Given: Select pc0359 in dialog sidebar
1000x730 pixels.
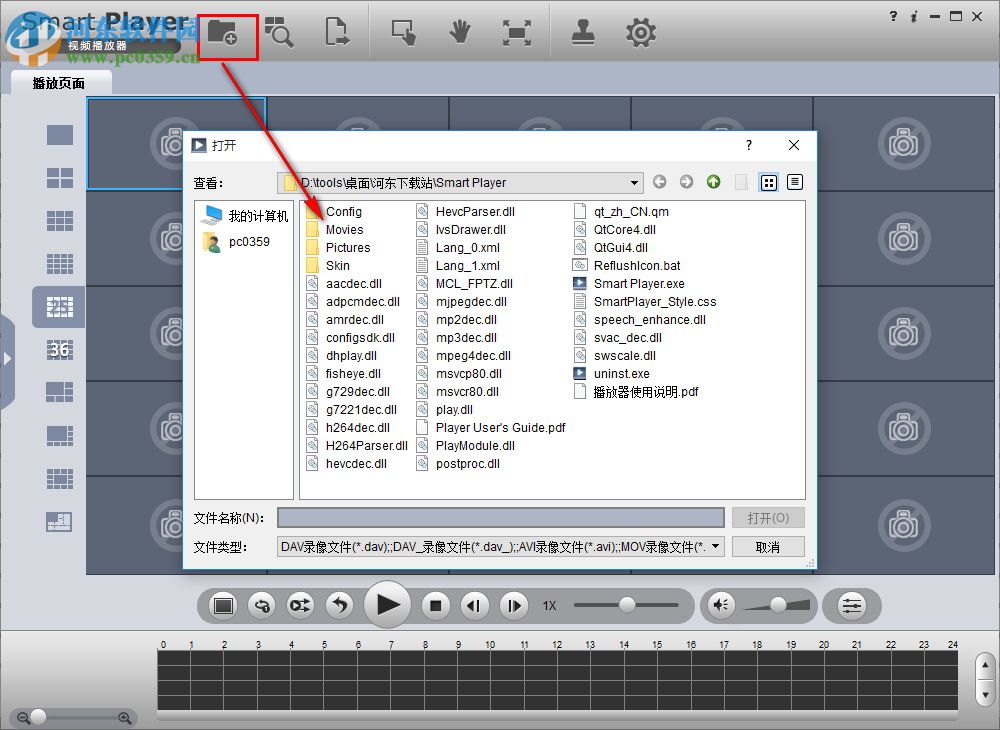Looking at the screenshot, I should (237, 242).
